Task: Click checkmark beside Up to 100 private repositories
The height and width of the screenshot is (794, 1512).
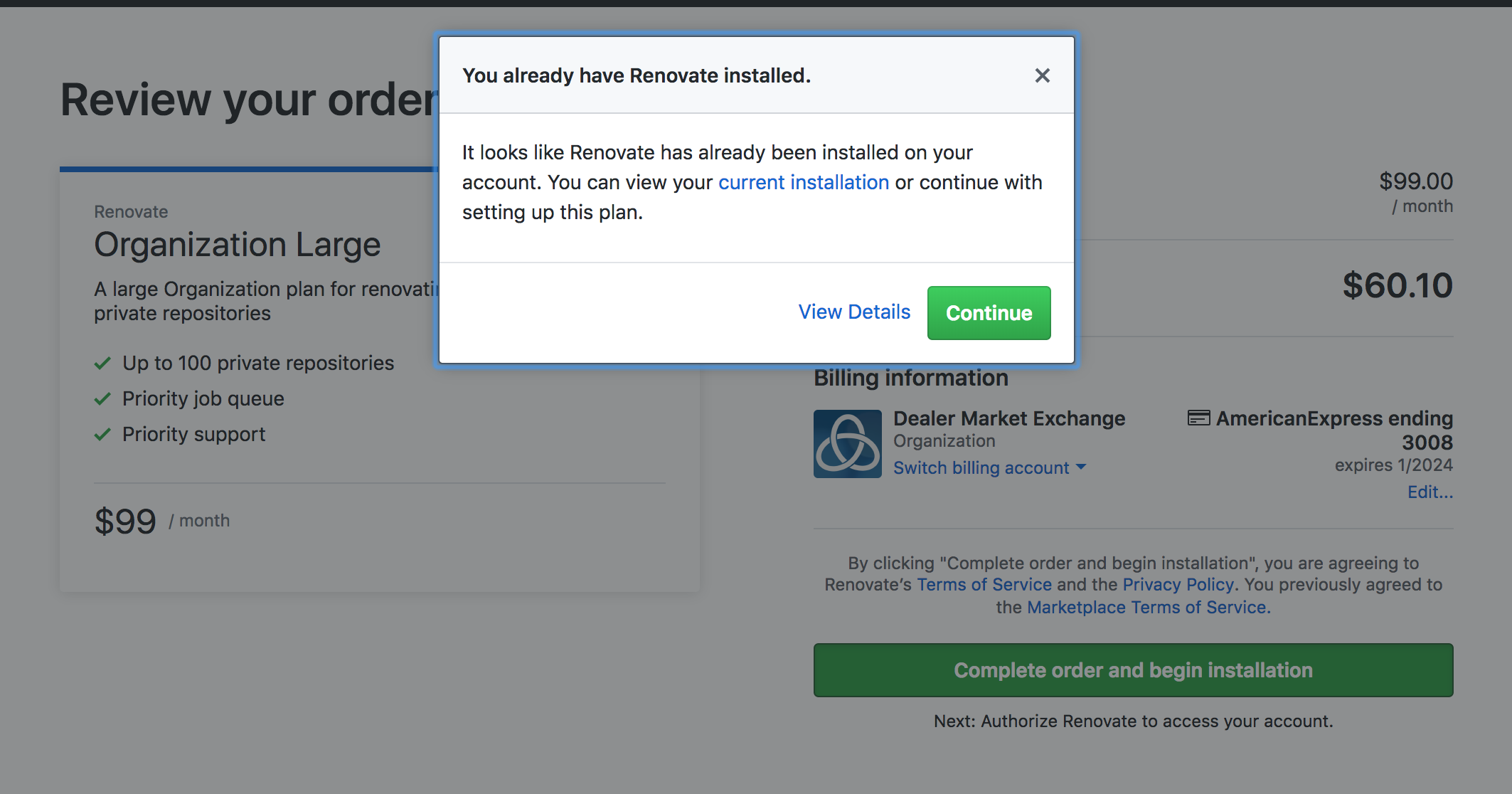Action: coord(102,364)
